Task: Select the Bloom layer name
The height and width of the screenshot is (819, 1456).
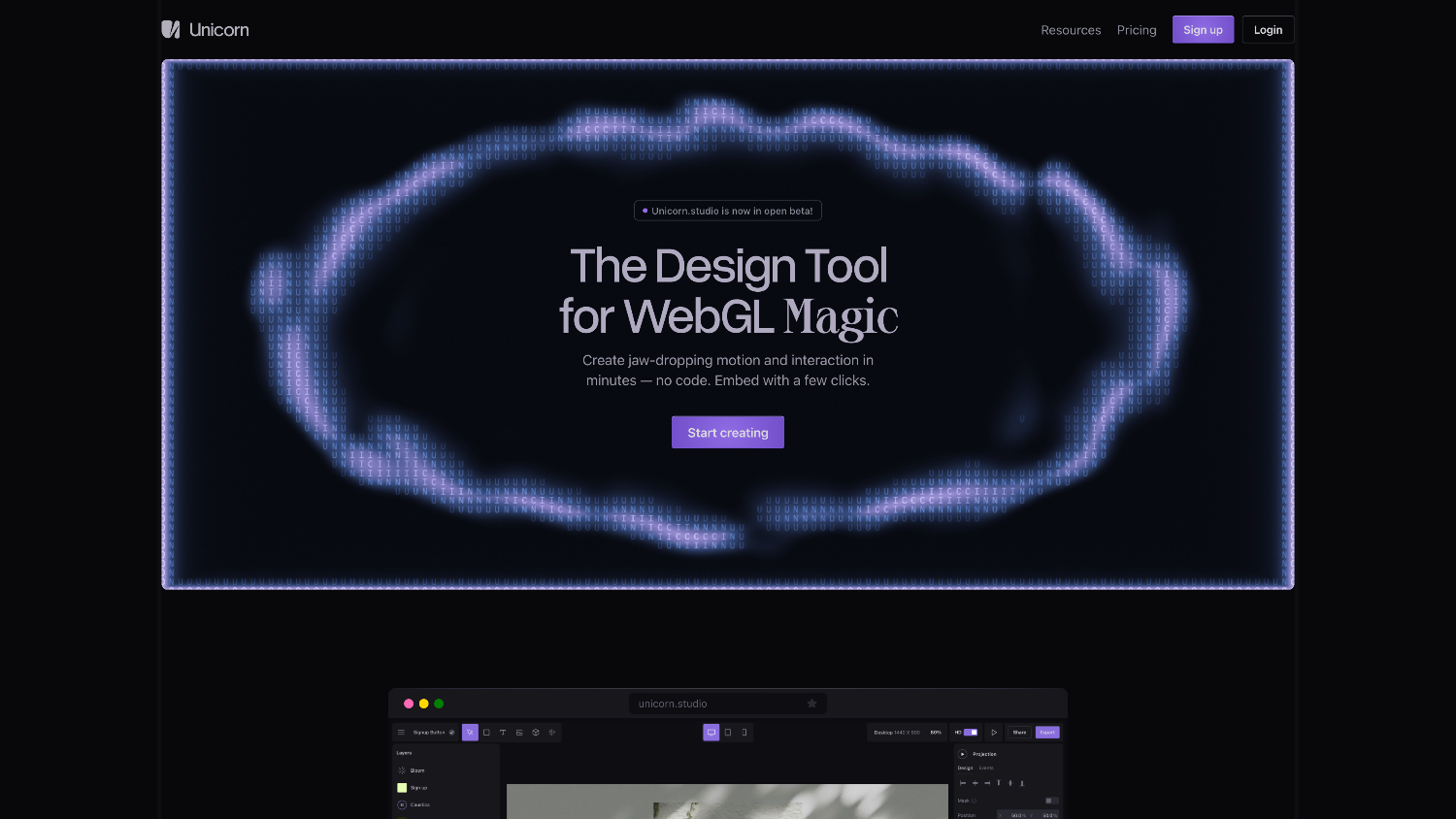Action: pos(417,770)
